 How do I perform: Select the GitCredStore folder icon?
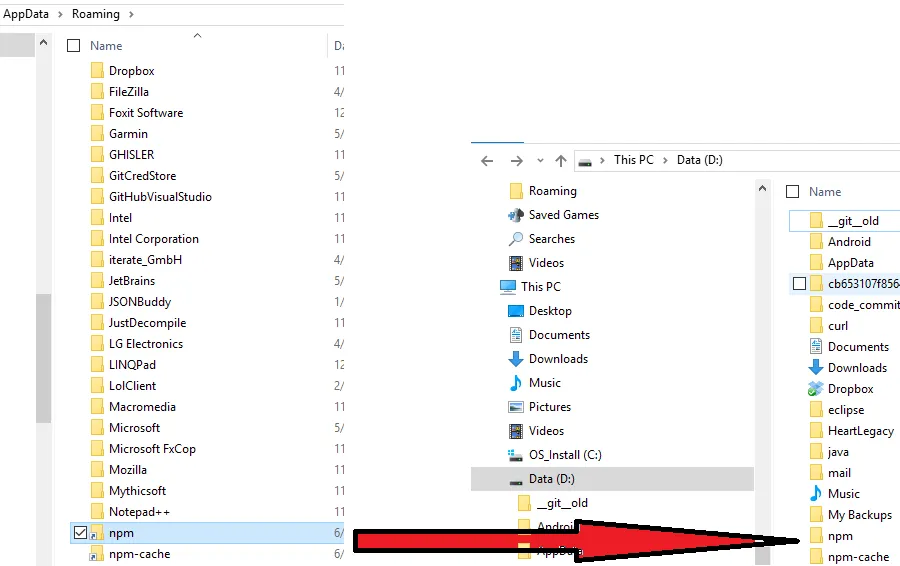click(x=98, y=176)
